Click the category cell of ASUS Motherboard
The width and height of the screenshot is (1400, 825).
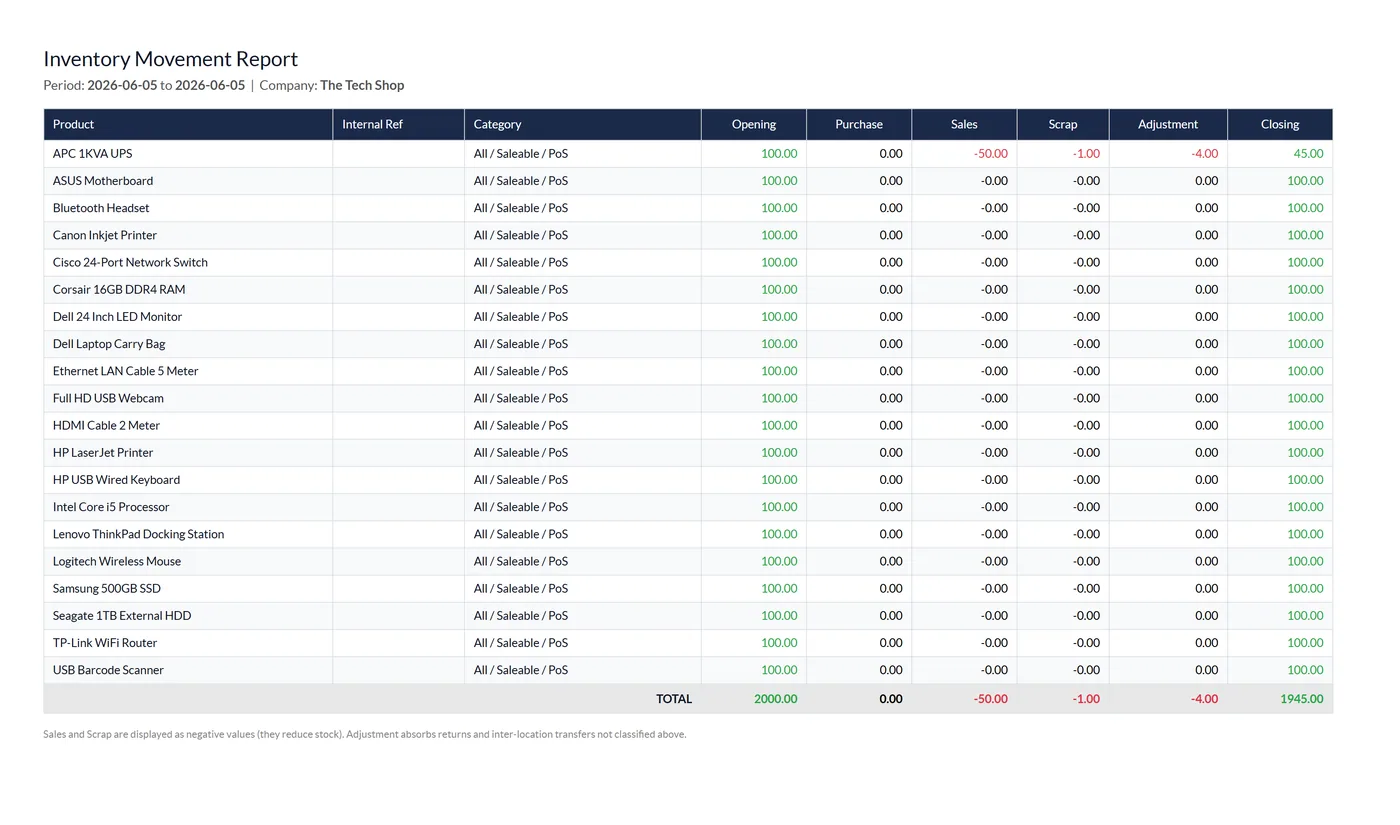(x=583, y=181)
